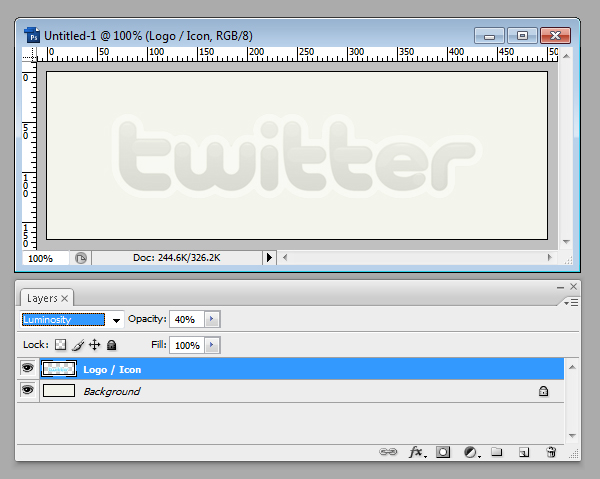The image size is (600, 479).
Task: Select the Background layer name
Action: tap(112, 391)
